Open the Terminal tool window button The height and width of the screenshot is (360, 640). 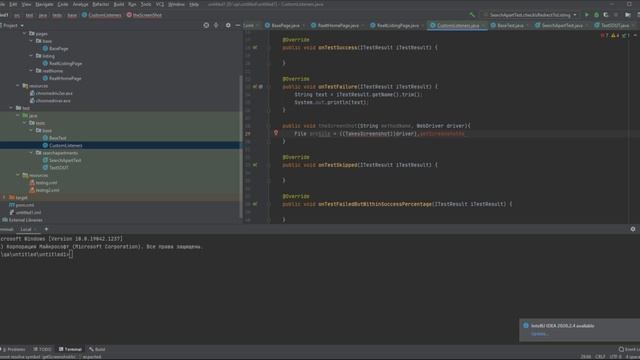(70, 349)
